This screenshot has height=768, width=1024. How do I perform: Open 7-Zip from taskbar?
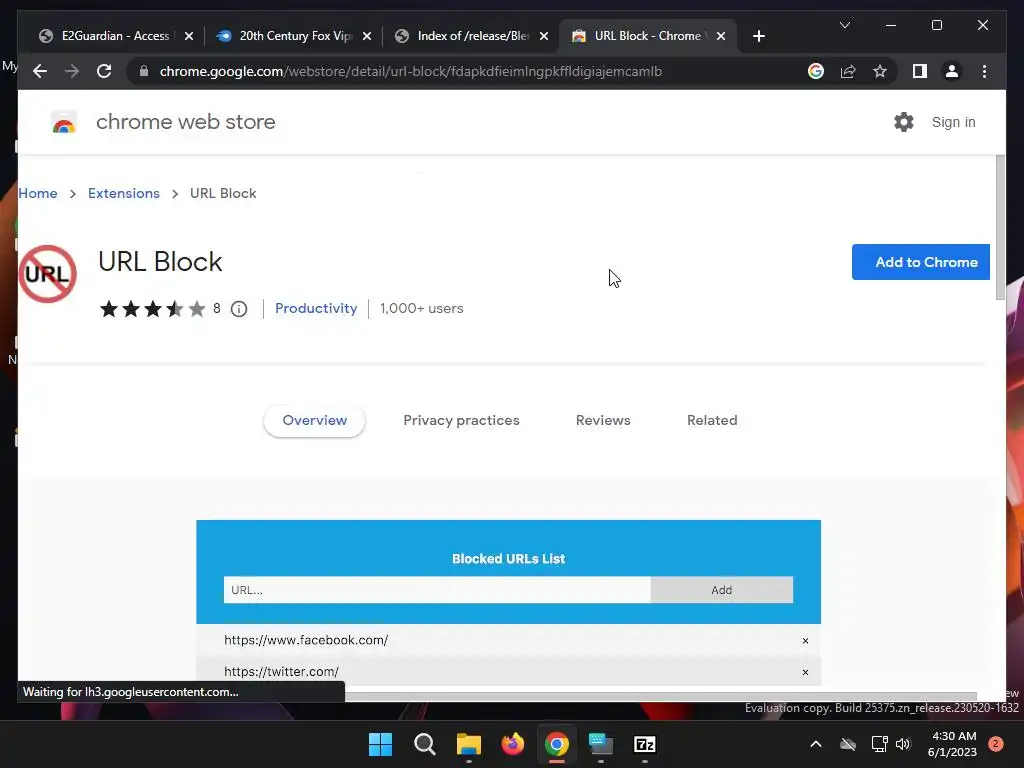(x=645, y=744)
